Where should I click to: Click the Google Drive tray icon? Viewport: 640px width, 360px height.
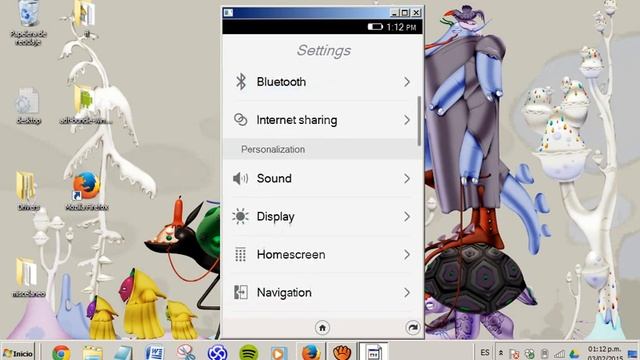point(574,354)
